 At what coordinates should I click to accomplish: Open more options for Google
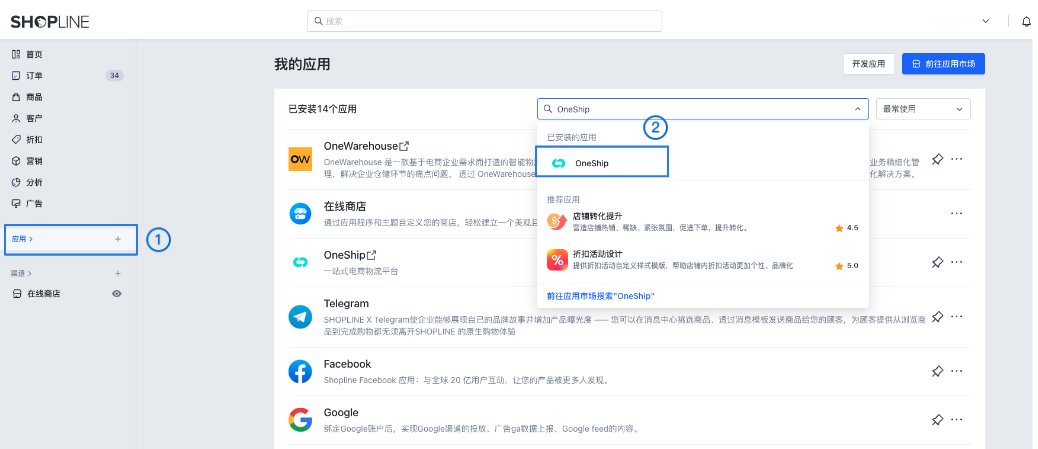tap(957, 420)
